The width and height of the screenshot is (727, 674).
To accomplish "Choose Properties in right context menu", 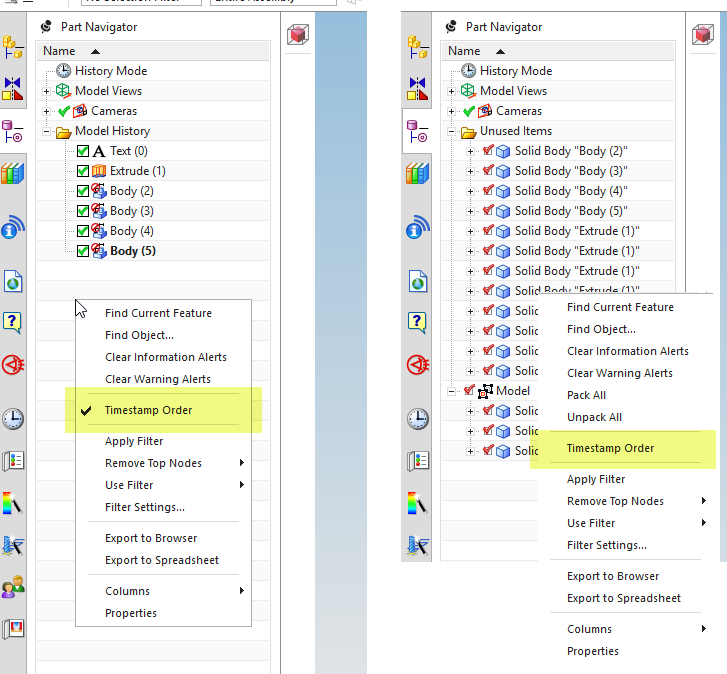I will pyautogui.click(x=625, y=651).
